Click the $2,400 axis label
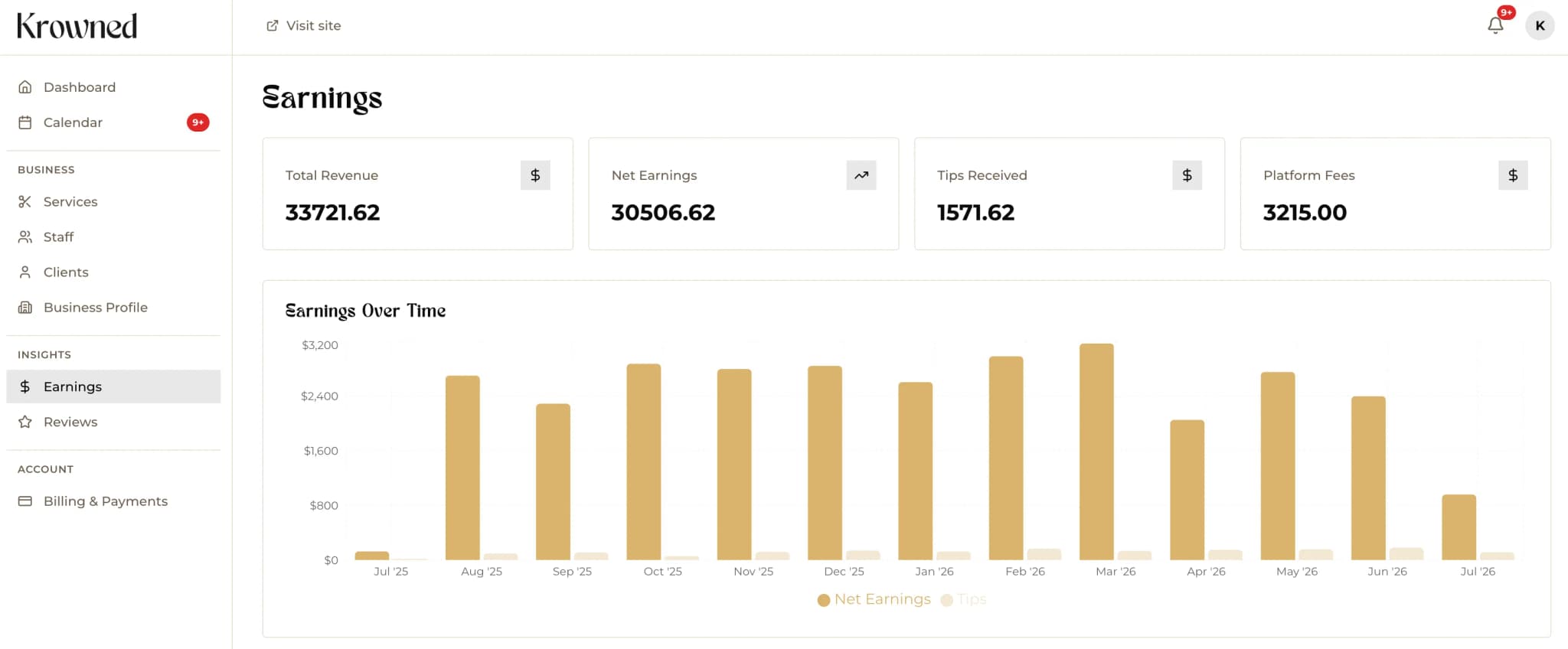 319,396
